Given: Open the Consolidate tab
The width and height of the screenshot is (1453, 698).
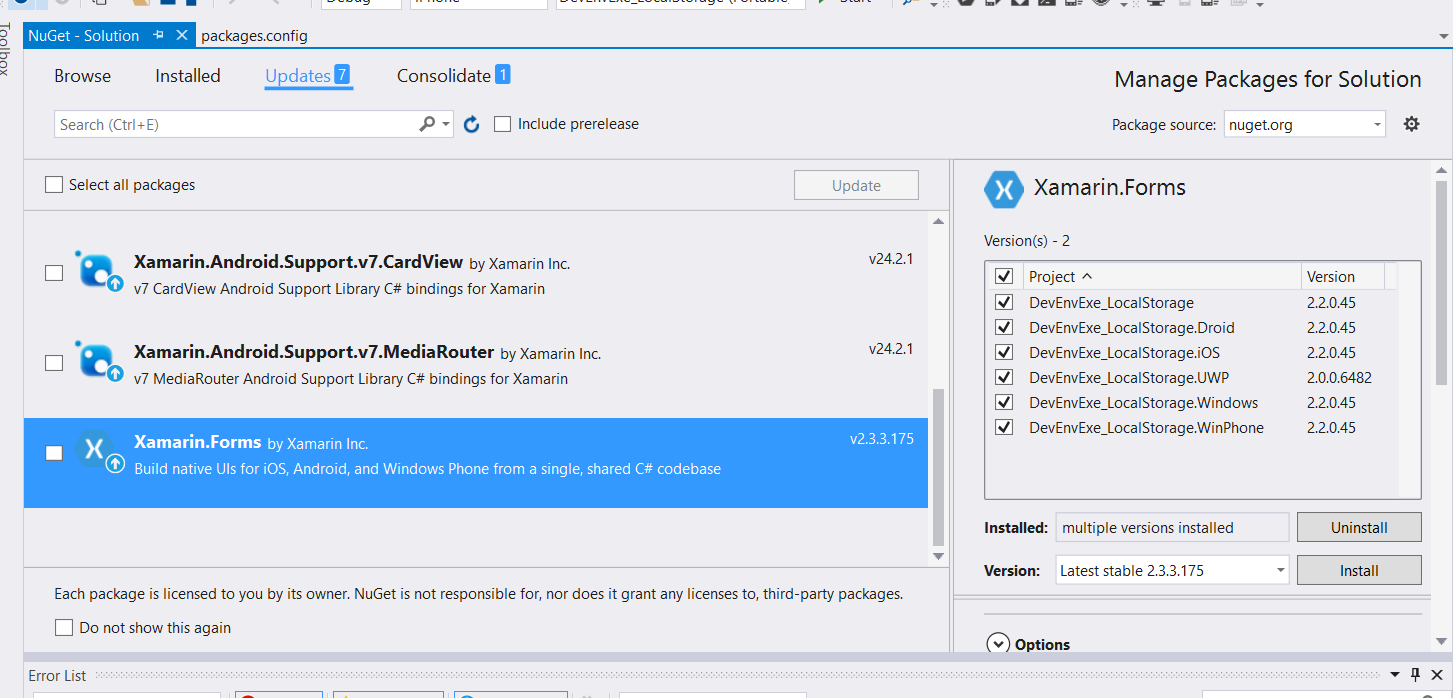Looking at the screenshot, I should coord(454,76).
